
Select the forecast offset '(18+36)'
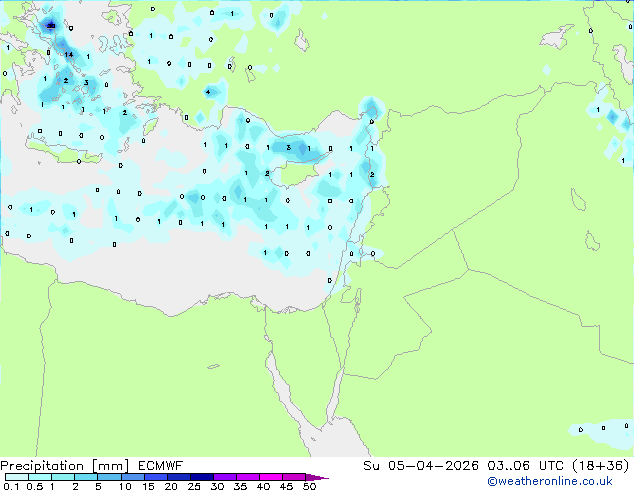(601, 466)
